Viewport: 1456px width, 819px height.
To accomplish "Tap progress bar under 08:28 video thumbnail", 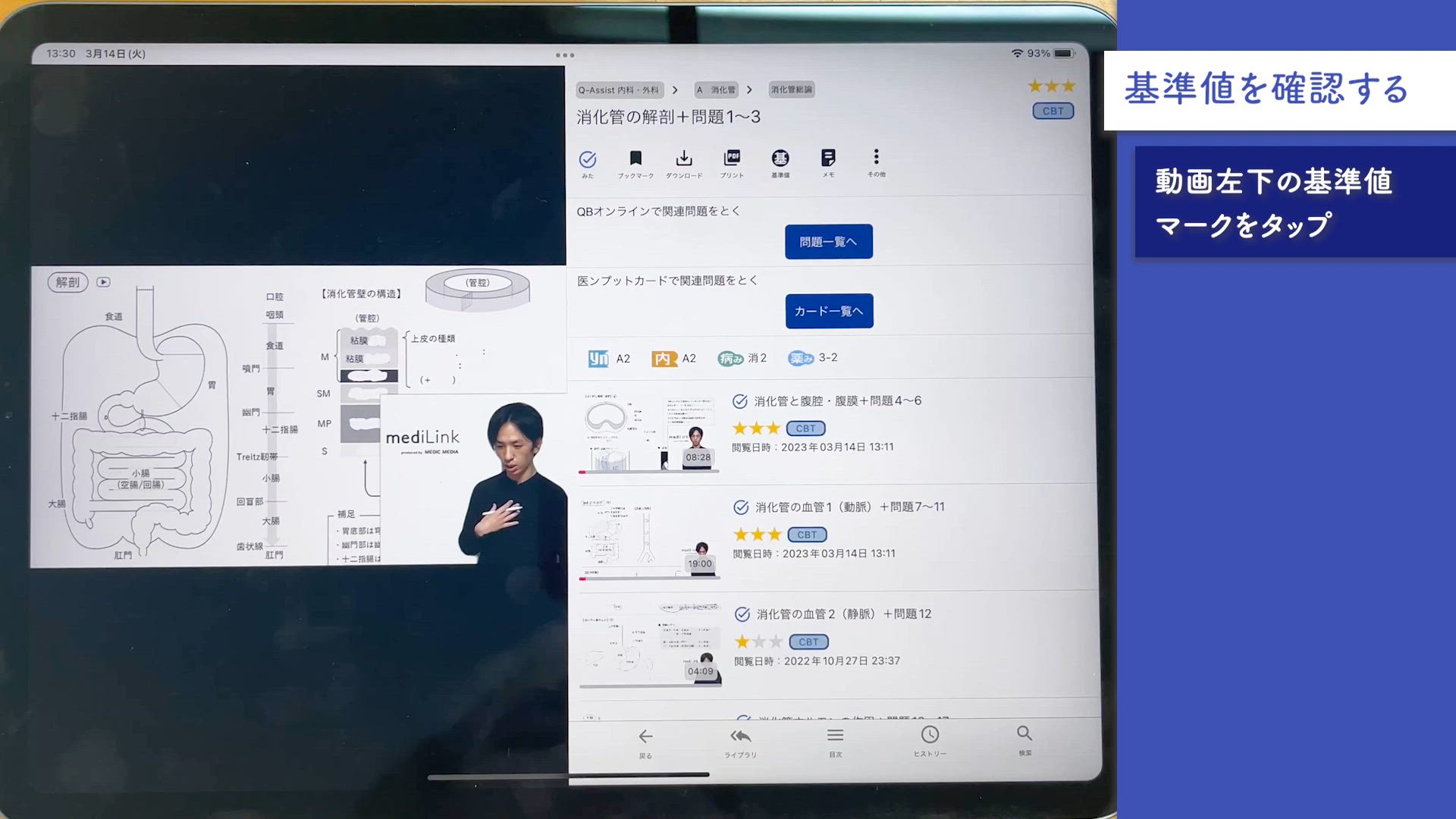I will (x=649, y=472).
